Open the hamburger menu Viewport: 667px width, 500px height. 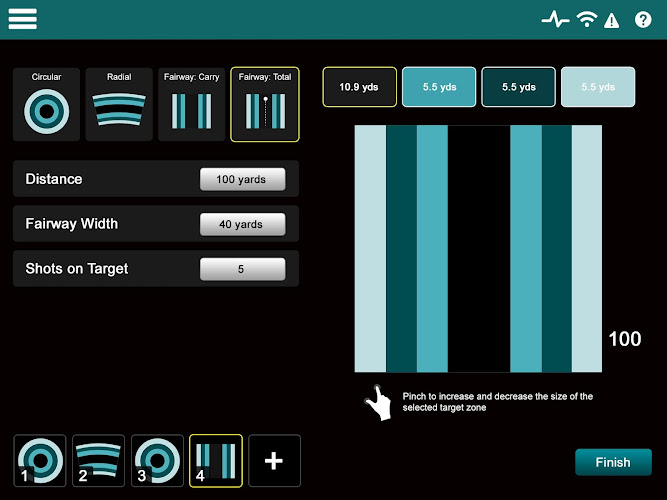23,19
